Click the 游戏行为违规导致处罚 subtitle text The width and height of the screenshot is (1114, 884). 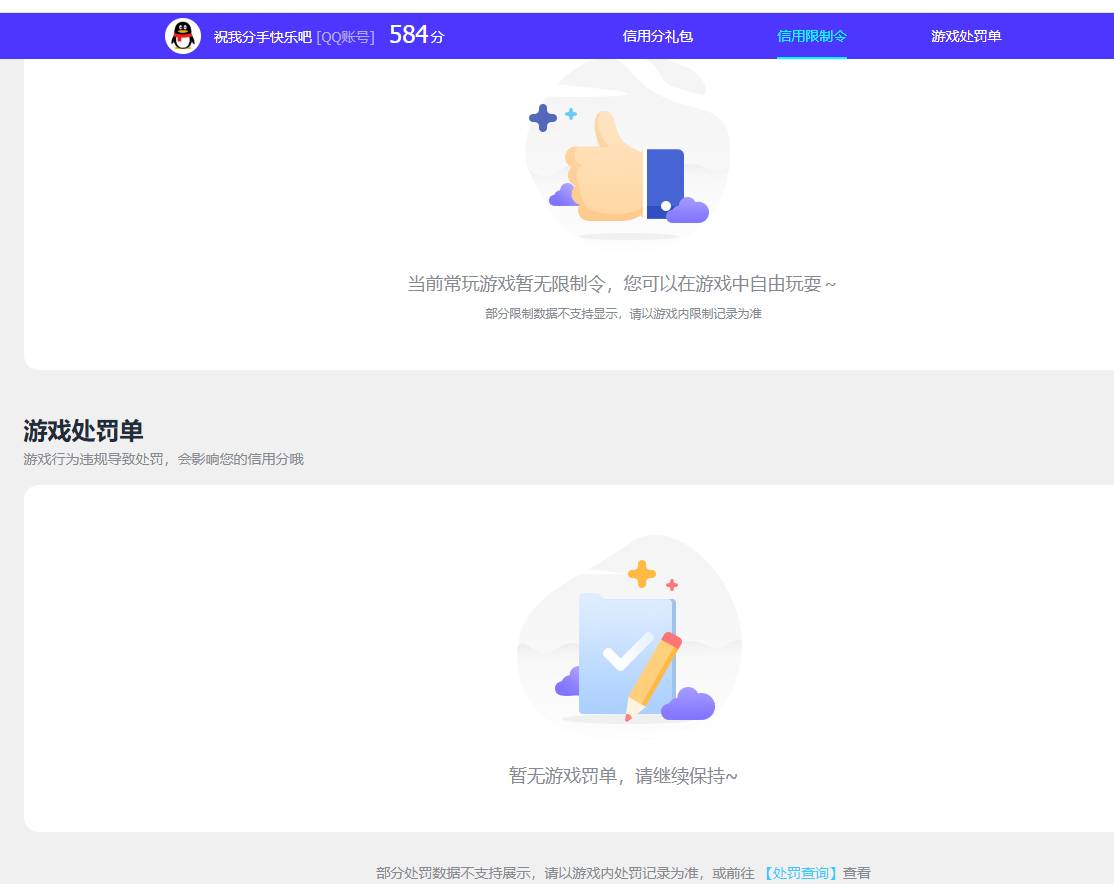[163, 459]
